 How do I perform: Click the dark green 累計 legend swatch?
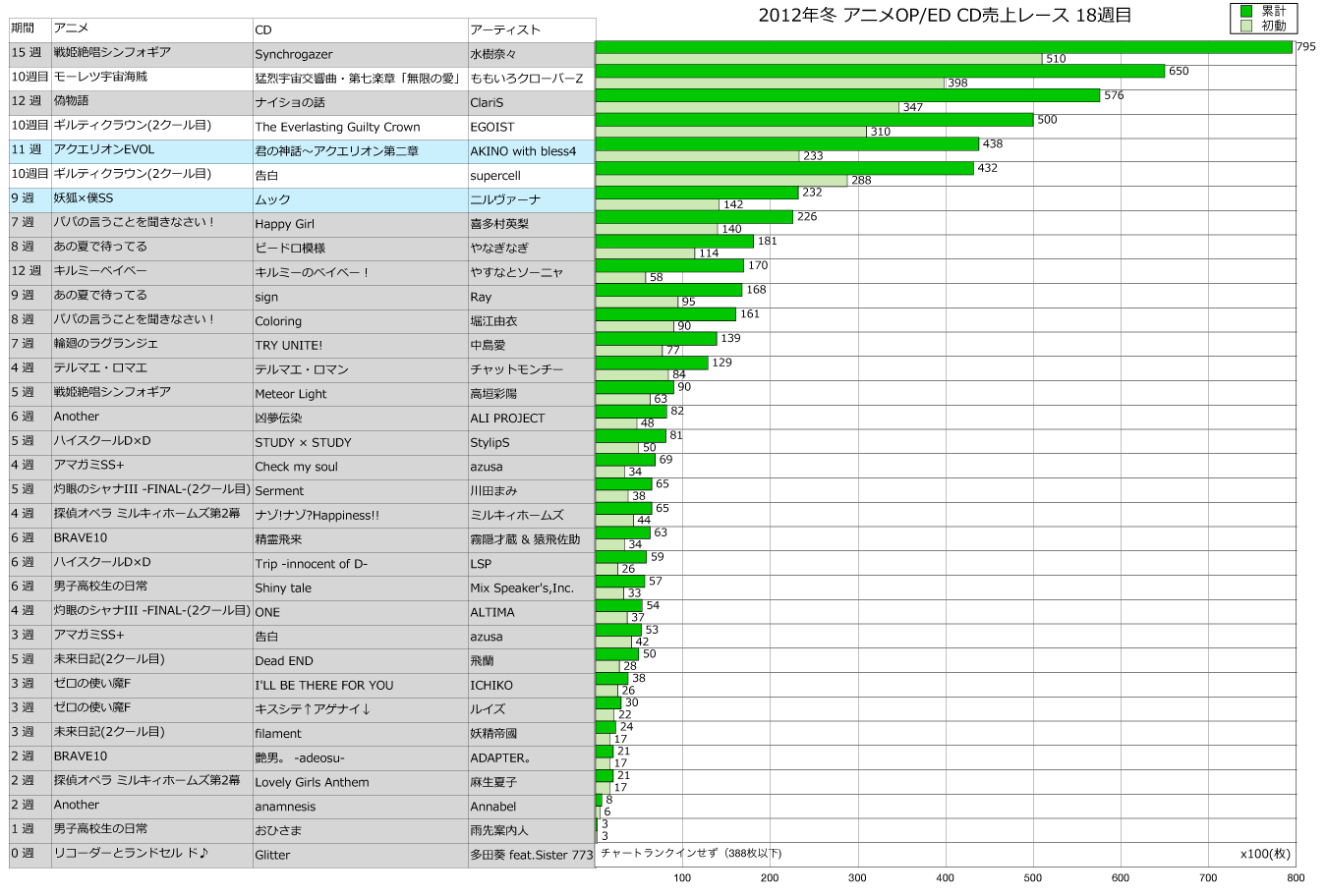click(x=1244, y=9)
